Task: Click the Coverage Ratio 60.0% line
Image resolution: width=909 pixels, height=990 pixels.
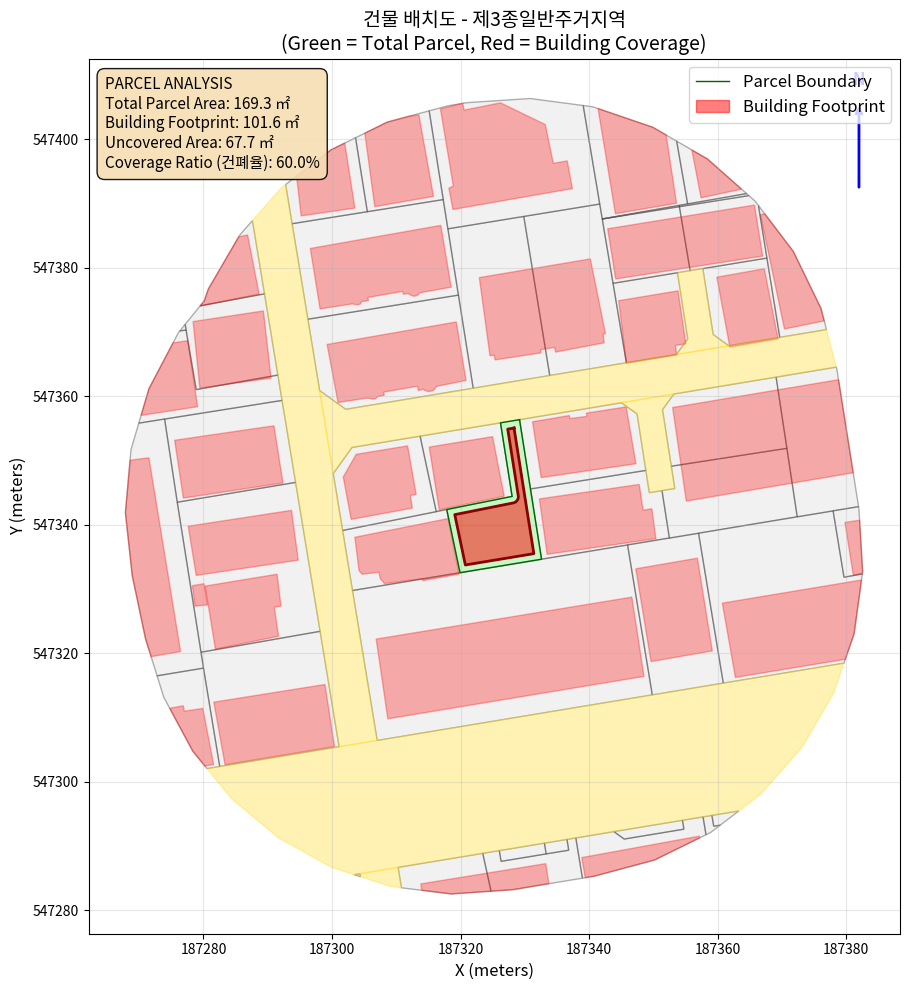Action: pyautogui.click(x=212, y=163)
